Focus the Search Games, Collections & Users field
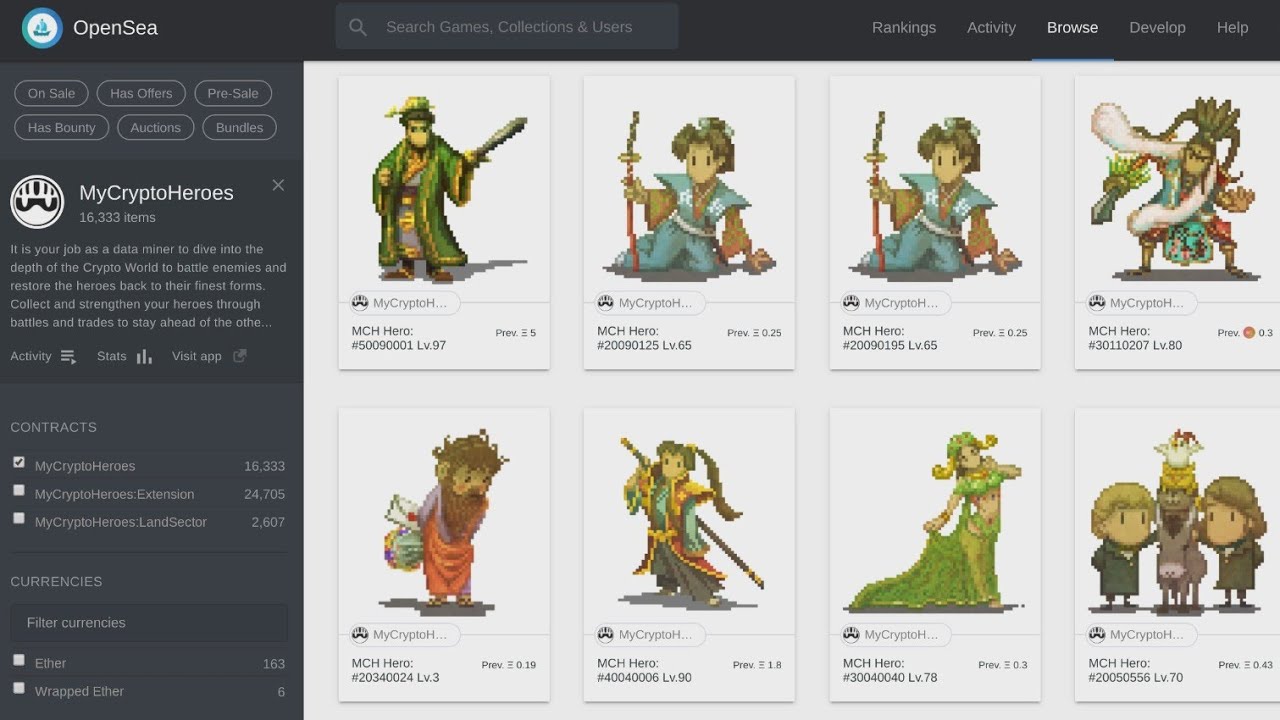Image resolution: width=1280 pixels, height=720 pixels. tap(507, 27)
